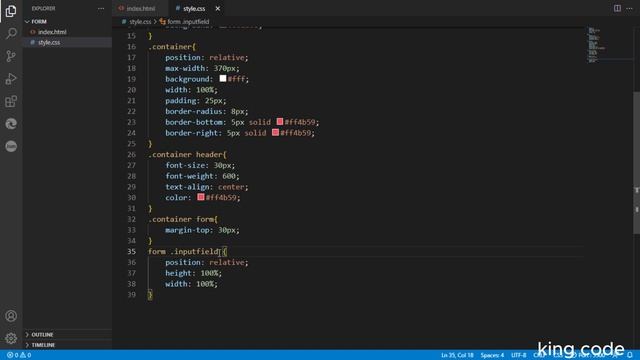Open the errors and warnings status indicator

click(x=19, y=355)
